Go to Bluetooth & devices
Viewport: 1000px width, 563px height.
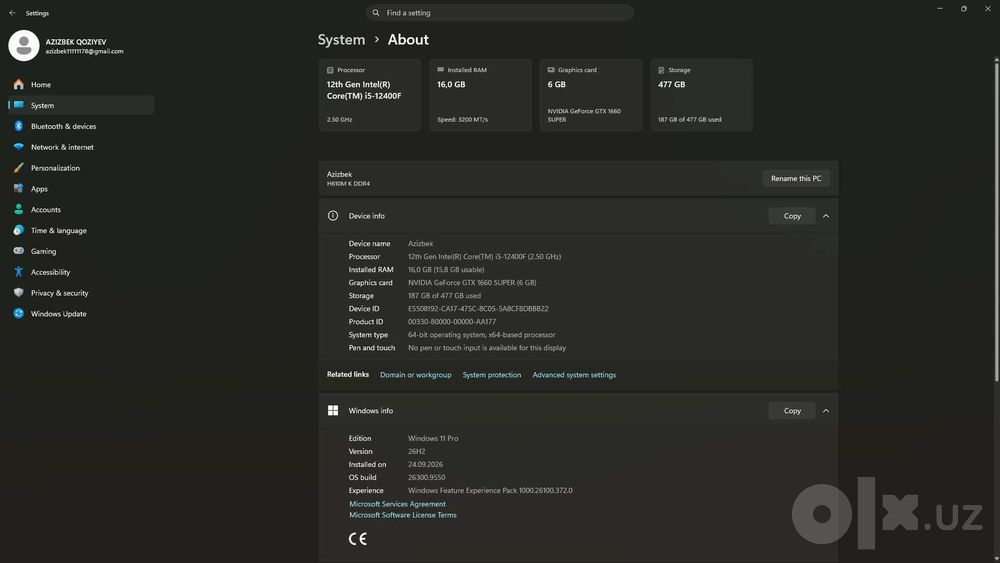coord(81,126)
